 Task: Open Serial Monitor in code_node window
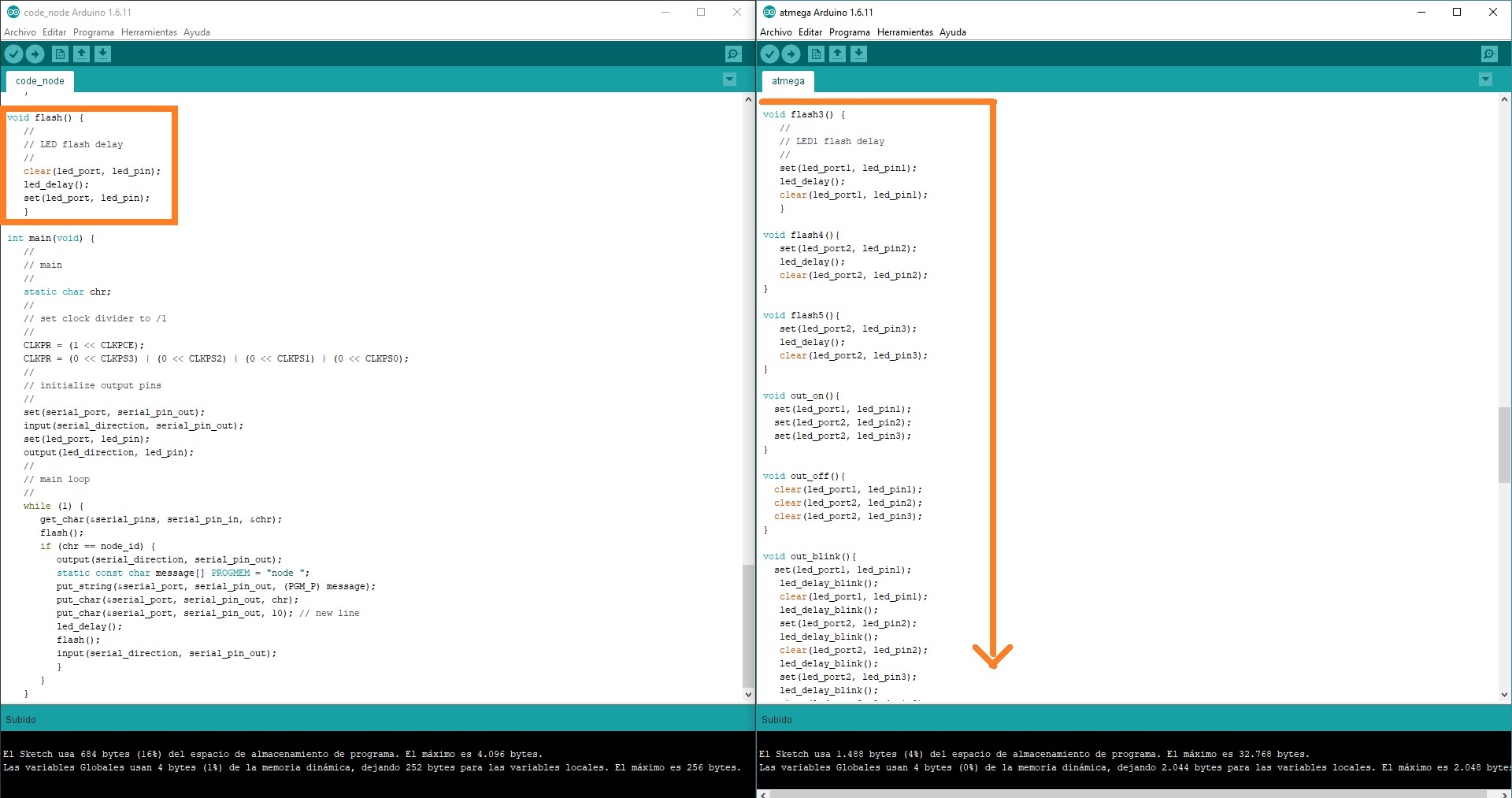pyautogui.click(x=733, y=54)
